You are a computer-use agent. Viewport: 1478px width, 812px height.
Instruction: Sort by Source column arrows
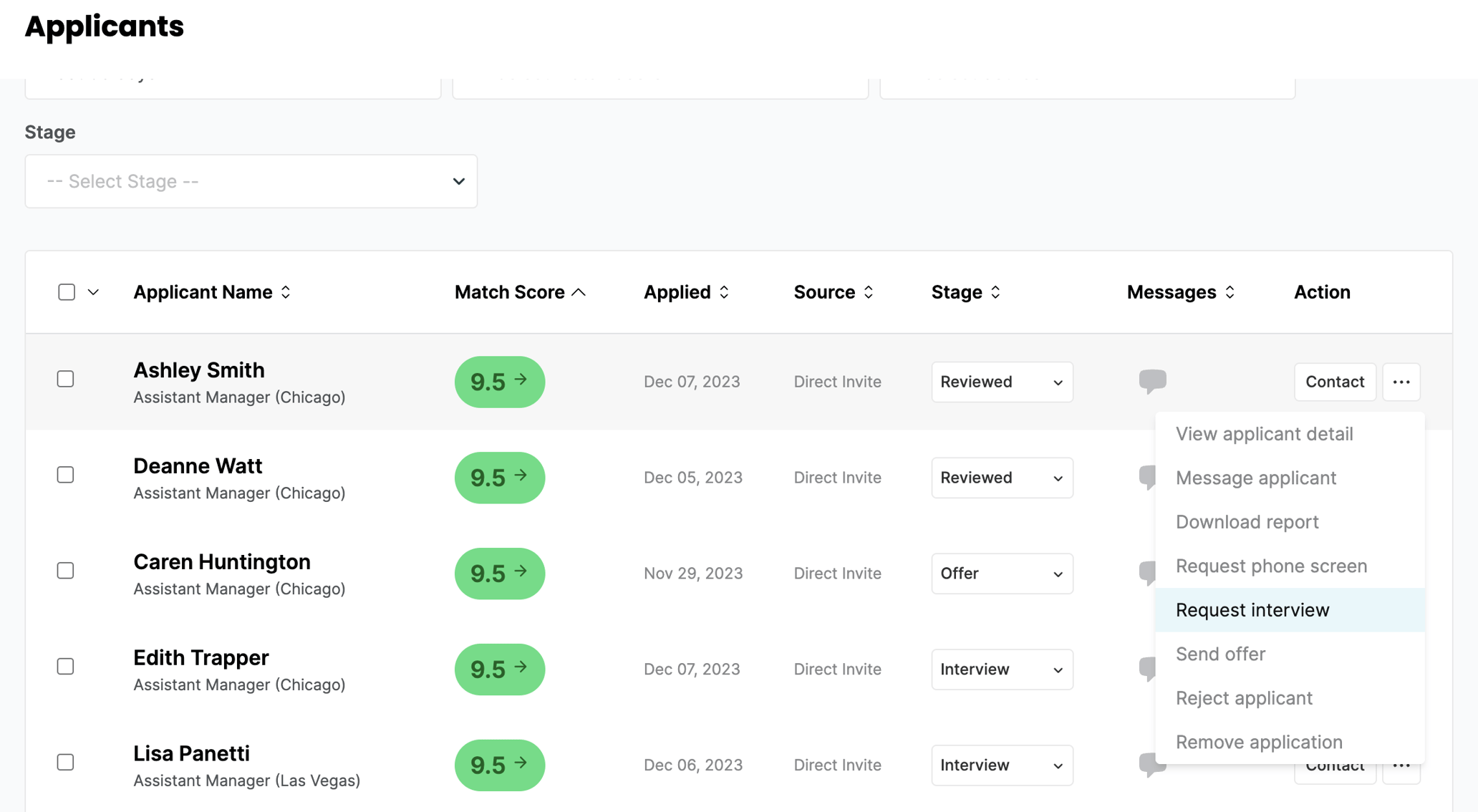point(869,292)
